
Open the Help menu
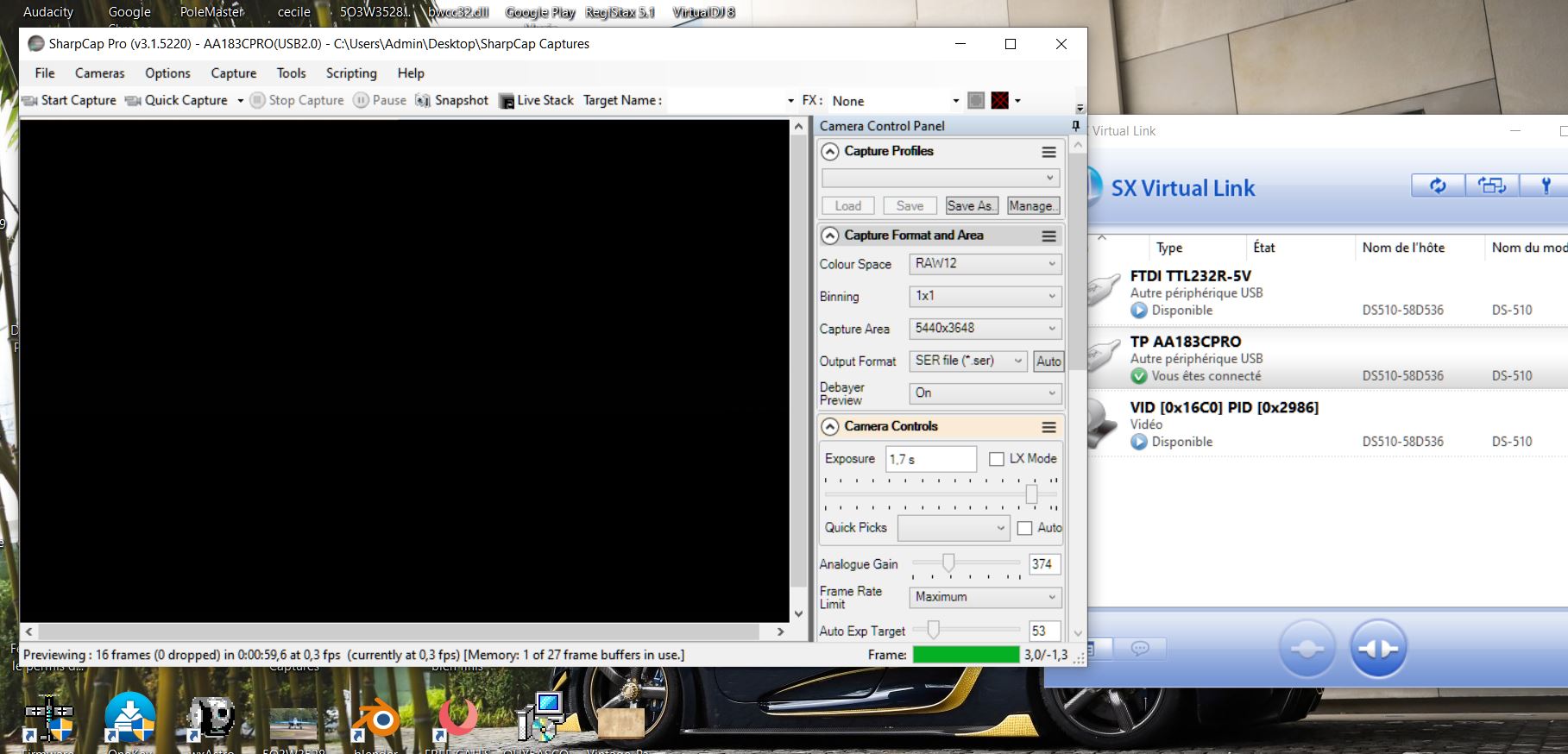(411, 73)
